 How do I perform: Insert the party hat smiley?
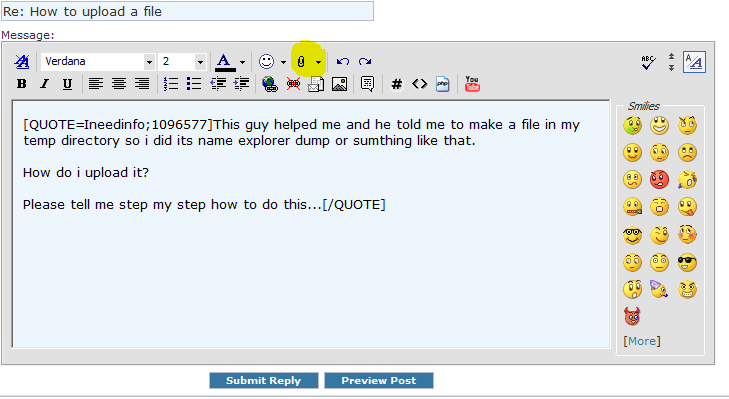pos(659,289)
